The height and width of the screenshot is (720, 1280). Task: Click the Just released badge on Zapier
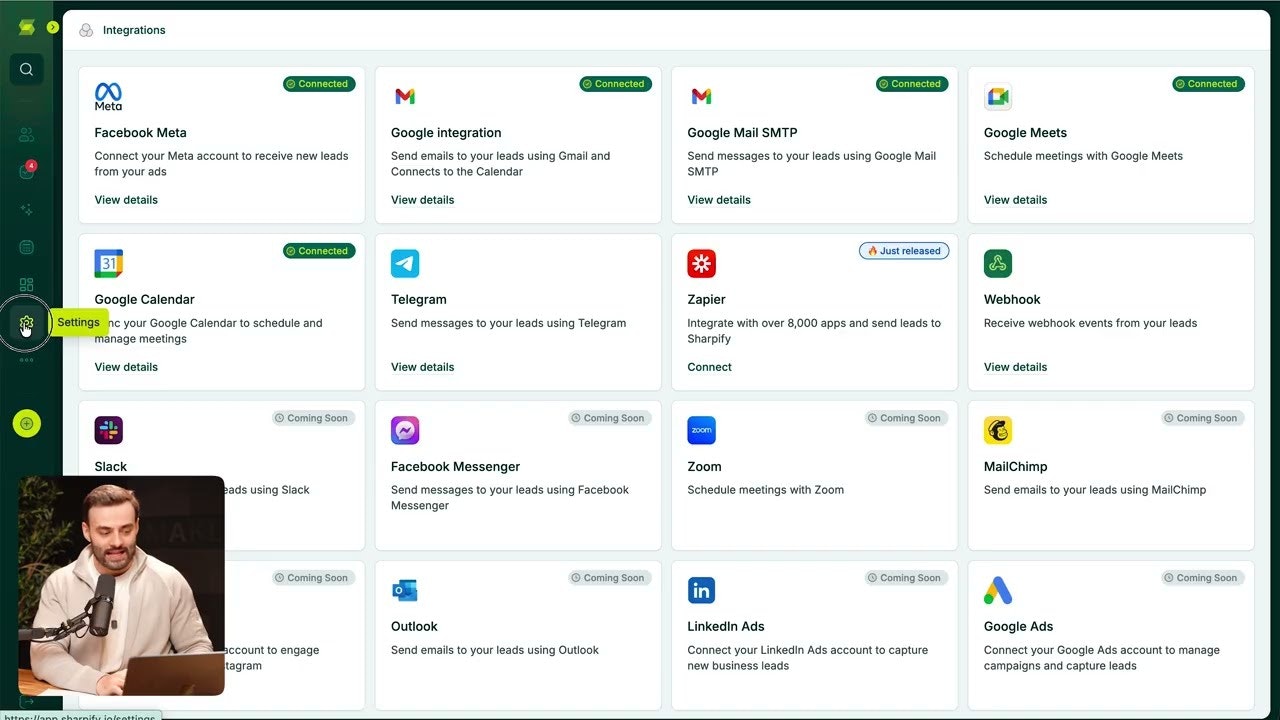(x=904, y=251)
